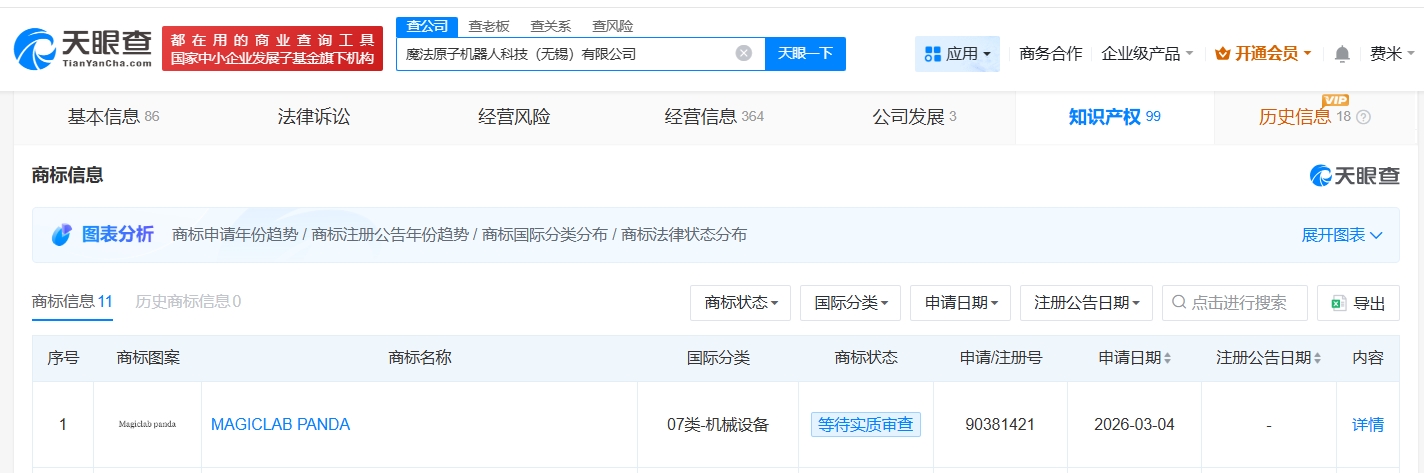Image resolution: width=1424 pixels, height=473 pixels.
Task: Switch to the 查老板 search tab
Action: pyautogui.click(x=489, y=26)
